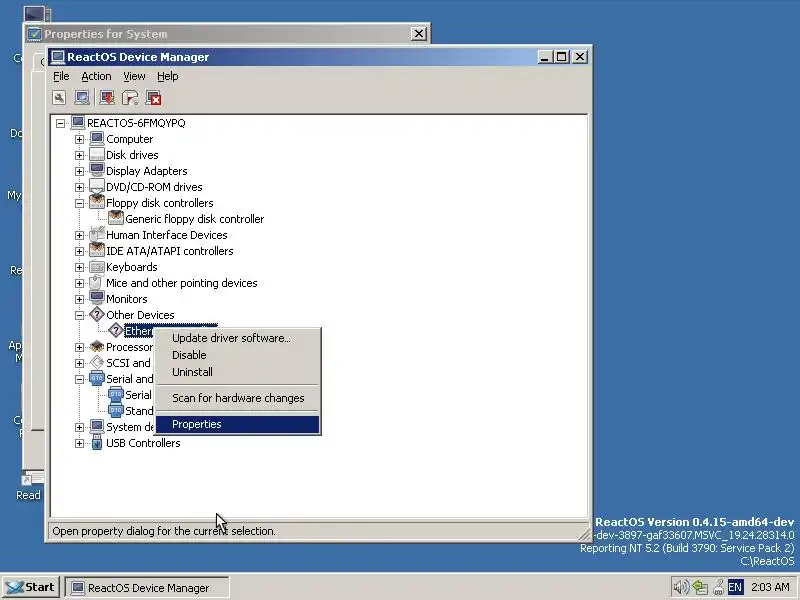Viewport: 800px width, 600px height.
Task: Click the Scan for hardware changes toolbar icon
Action: [x=82, y=98]
